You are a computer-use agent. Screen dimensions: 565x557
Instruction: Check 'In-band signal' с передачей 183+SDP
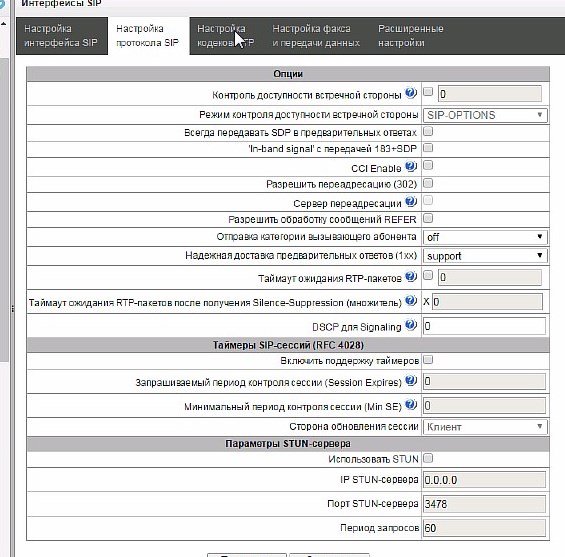428,148
